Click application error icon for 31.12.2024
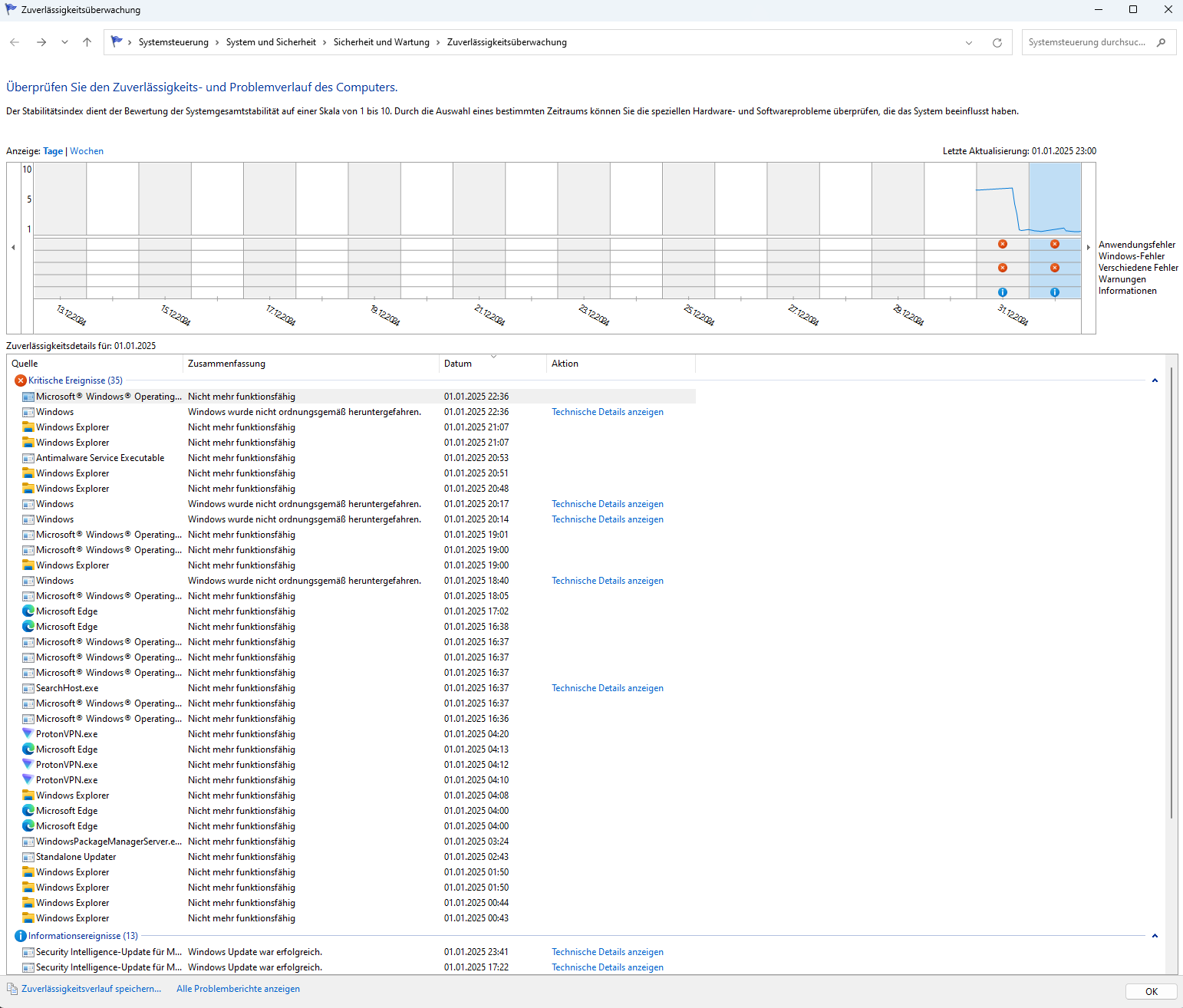The height and width of the screenshot is (1008, 1183). (x=1003, y=244)
